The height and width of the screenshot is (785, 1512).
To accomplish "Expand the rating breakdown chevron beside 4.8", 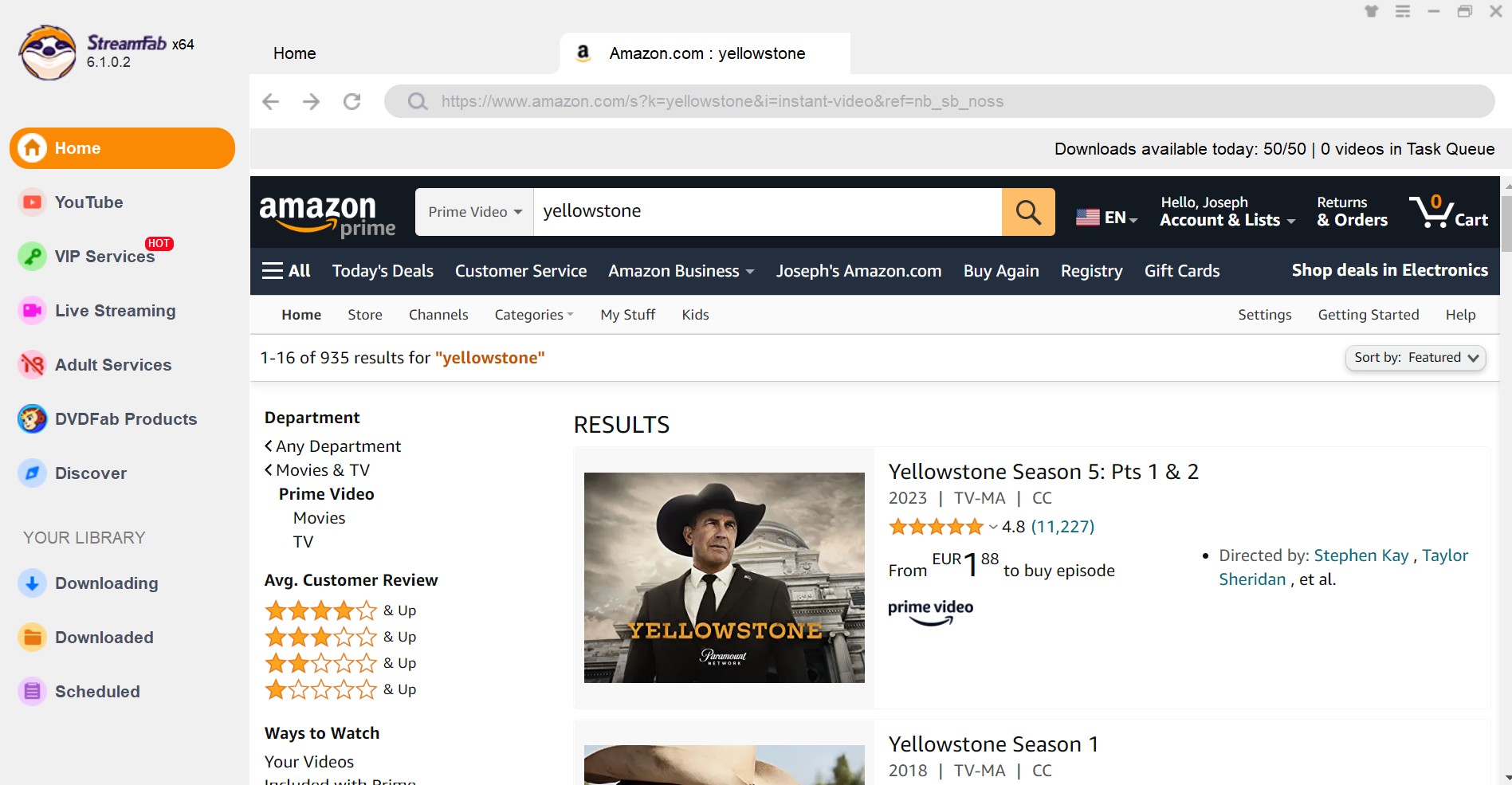I will tap(993, 527).
